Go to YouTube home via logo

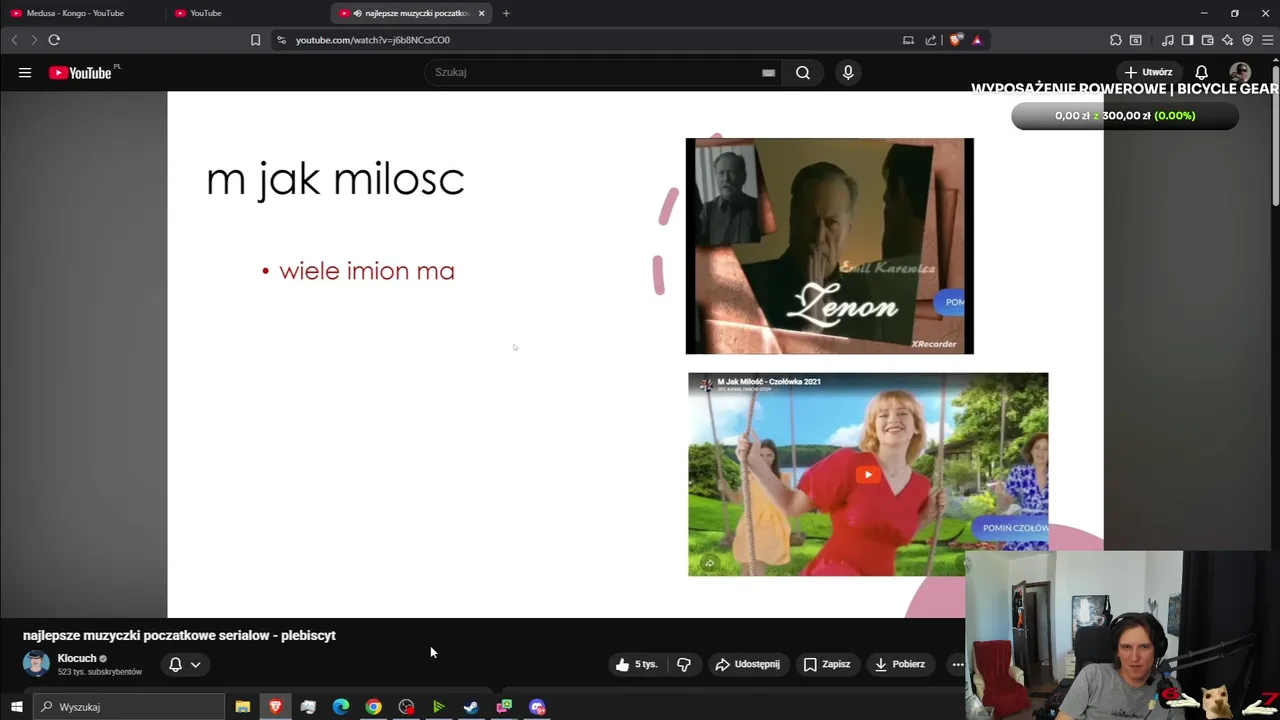(80, 72)
